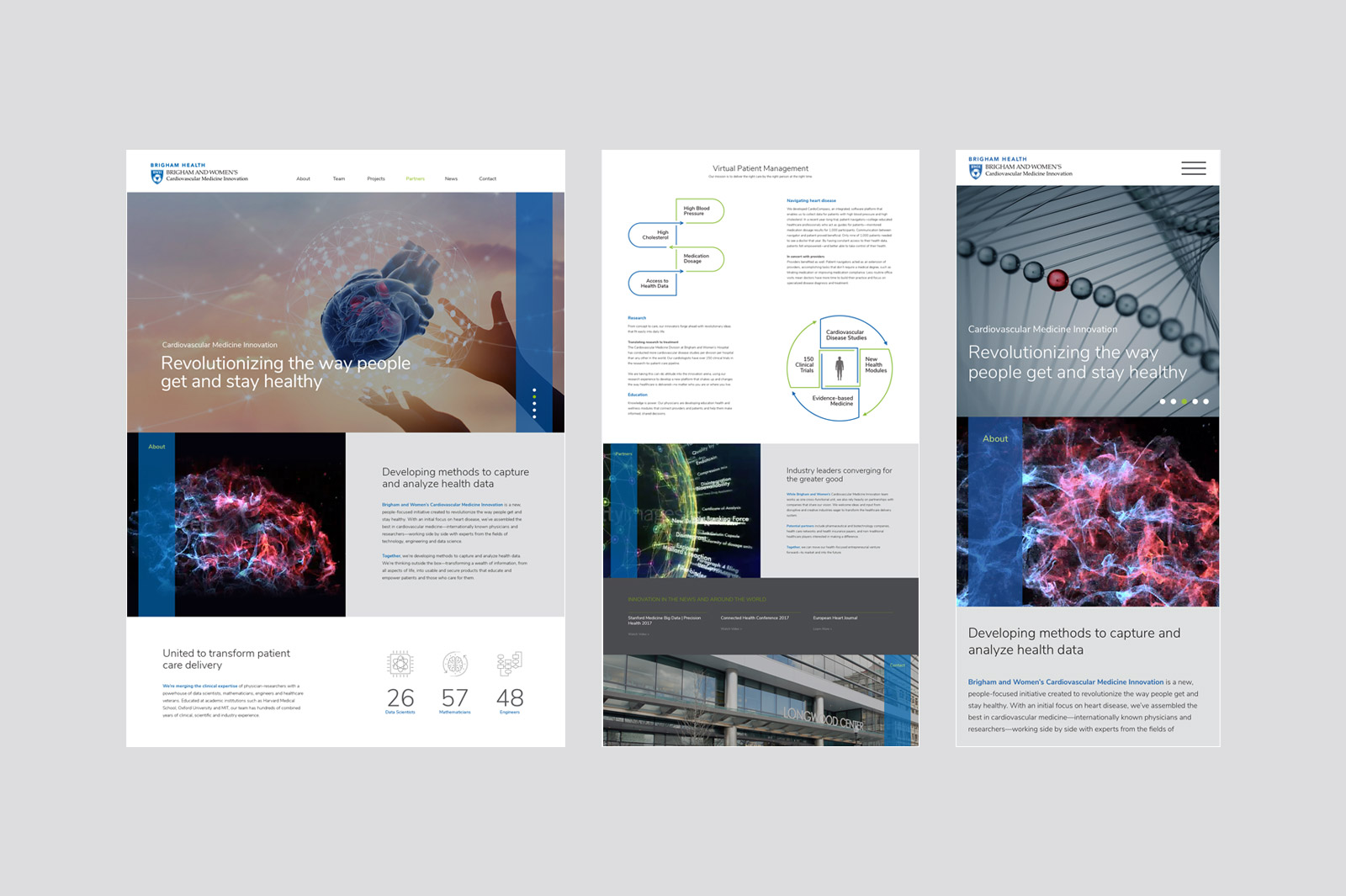1346x896 pixels.
Task: Select the last desktop vertical slider dot
Action: (x=534, y=416)
